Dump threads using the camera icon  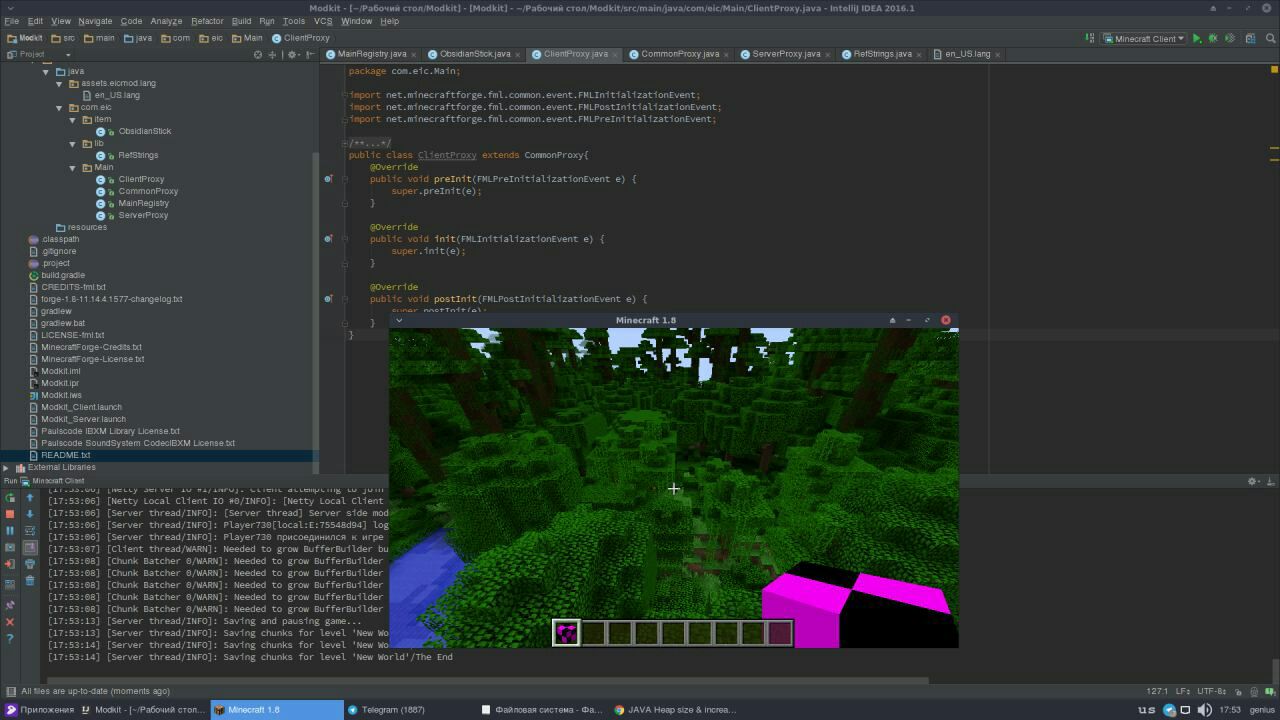[10, 548]
